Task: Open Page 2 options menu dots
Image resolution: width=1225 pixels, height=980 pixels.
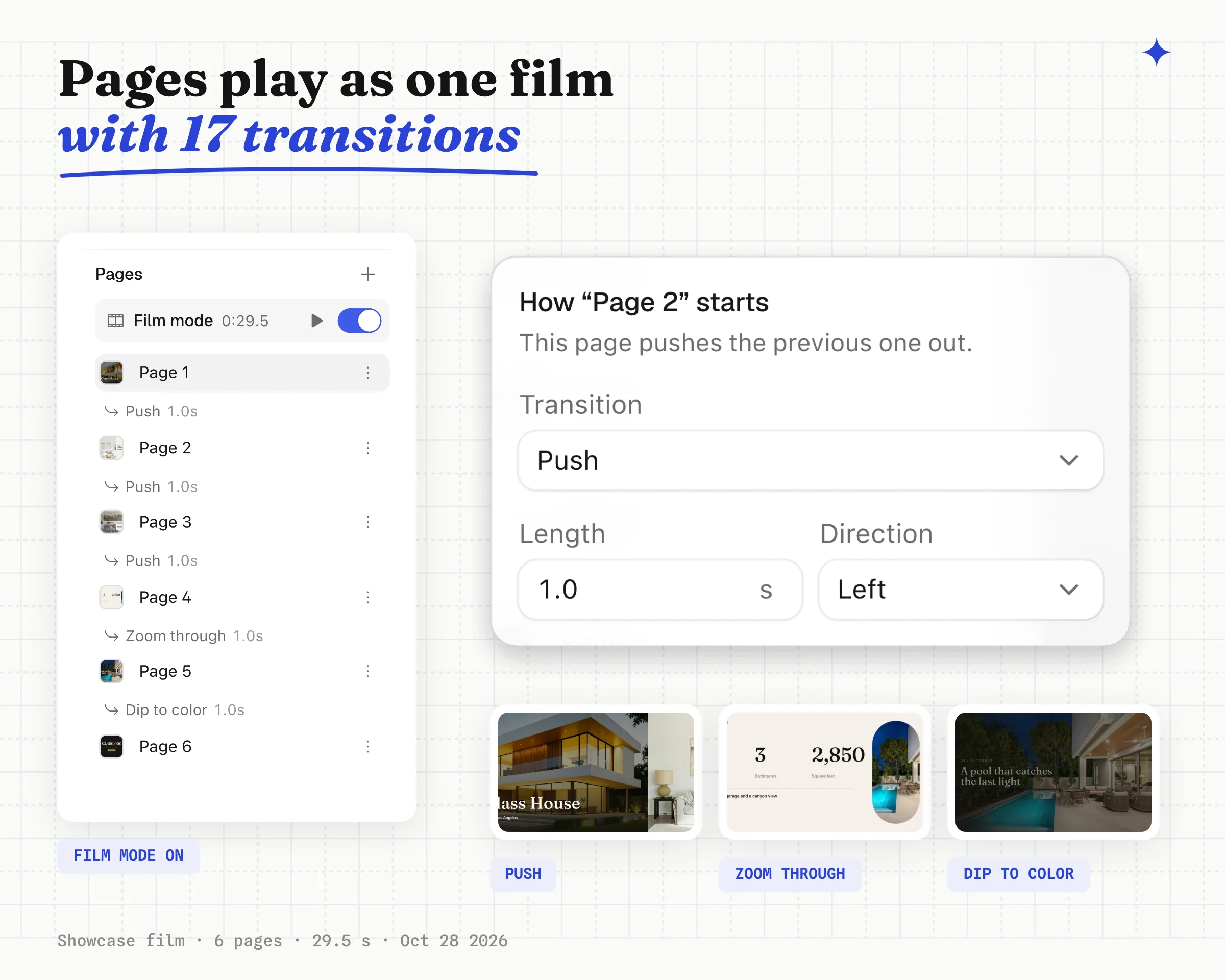Action: 367,448
